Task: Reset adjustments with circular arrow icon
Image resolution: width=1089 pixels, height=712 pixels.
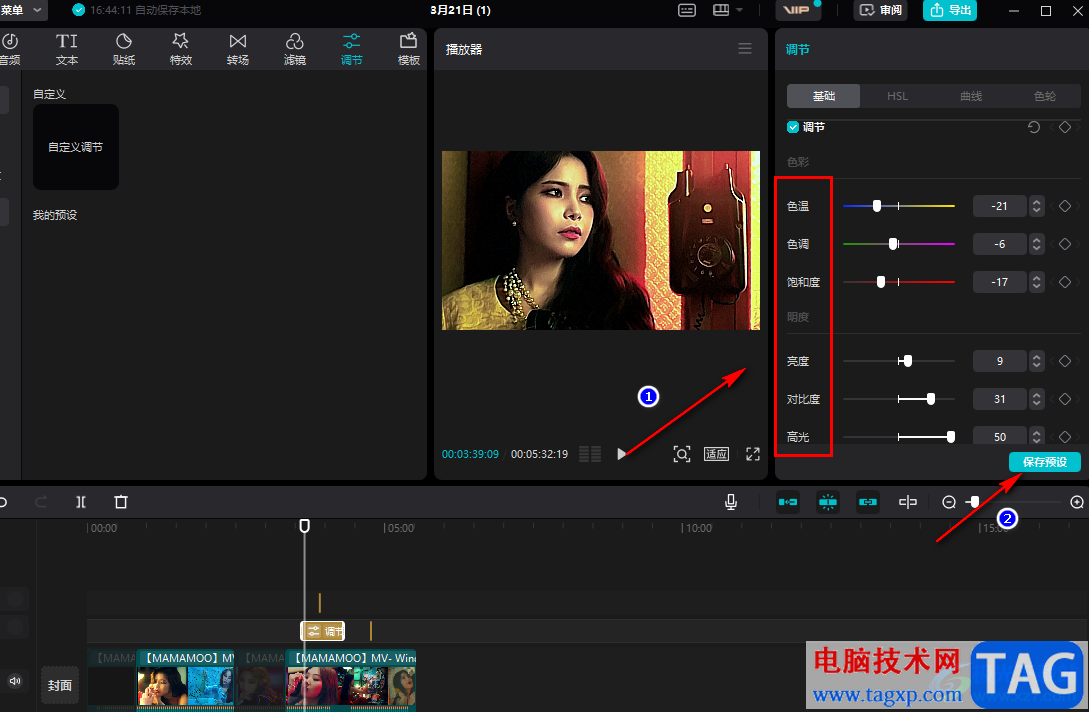Action: click(1033, 127)
